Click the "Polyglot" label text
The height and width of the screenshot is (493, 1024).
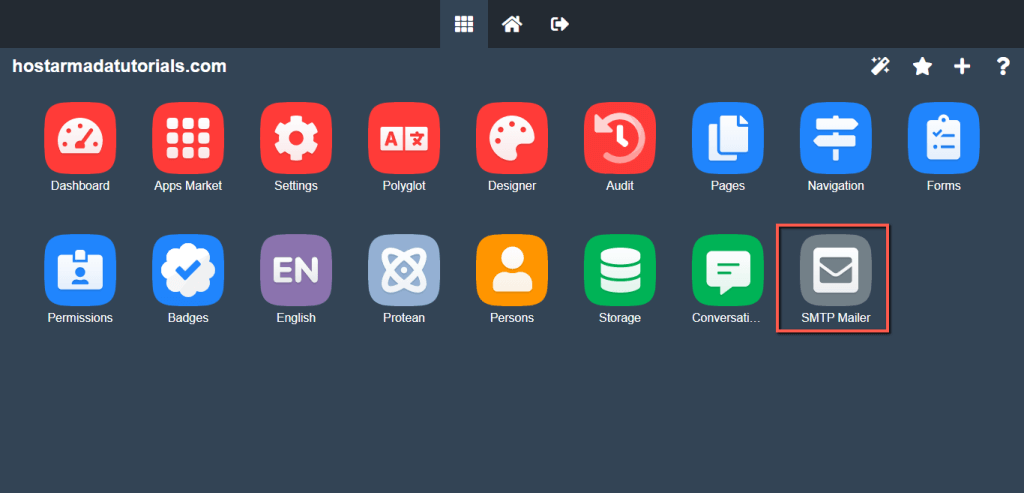point(404,186)
